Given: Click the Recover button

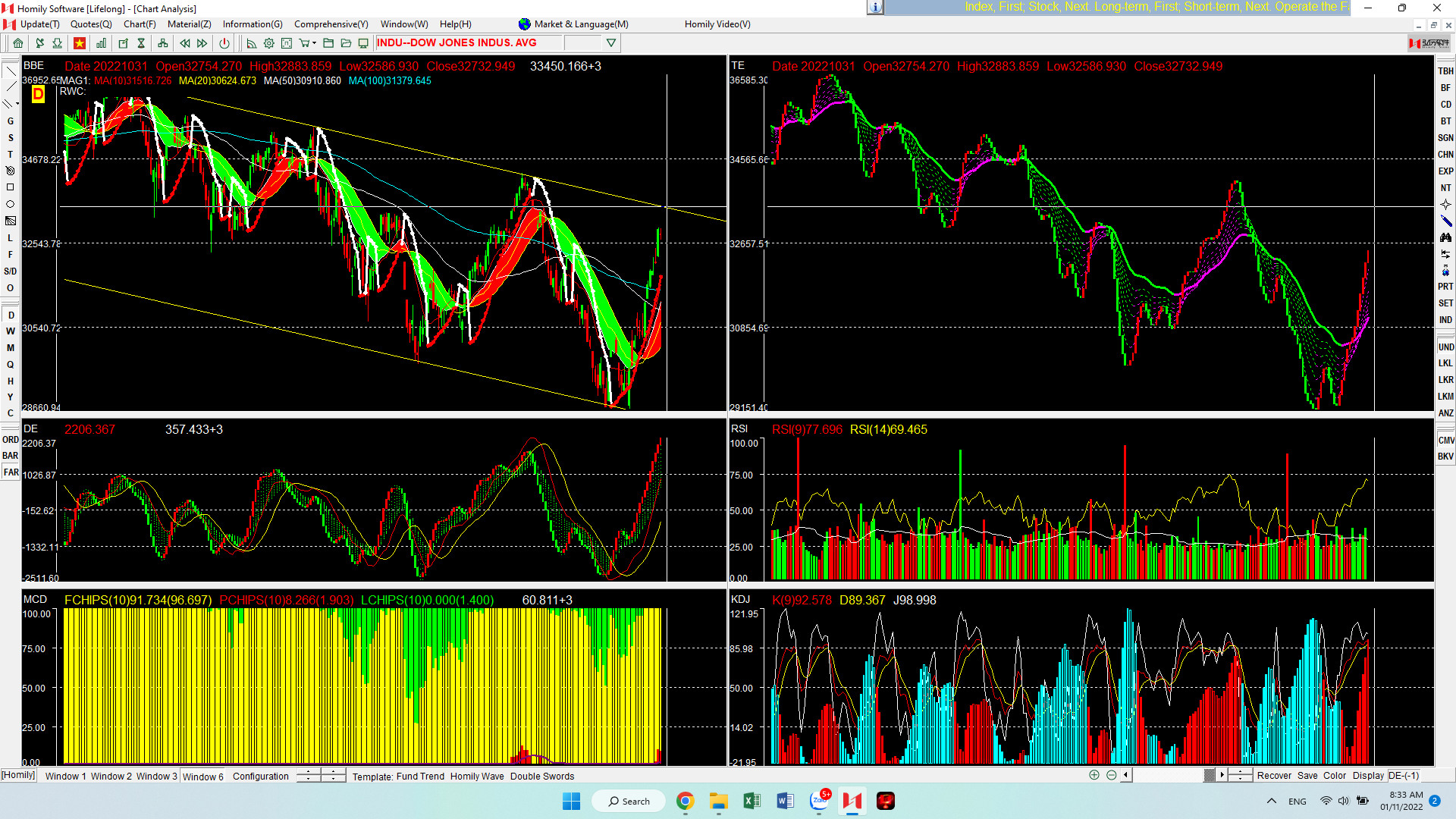Looking at the screenshot, I should point(1273,775).
